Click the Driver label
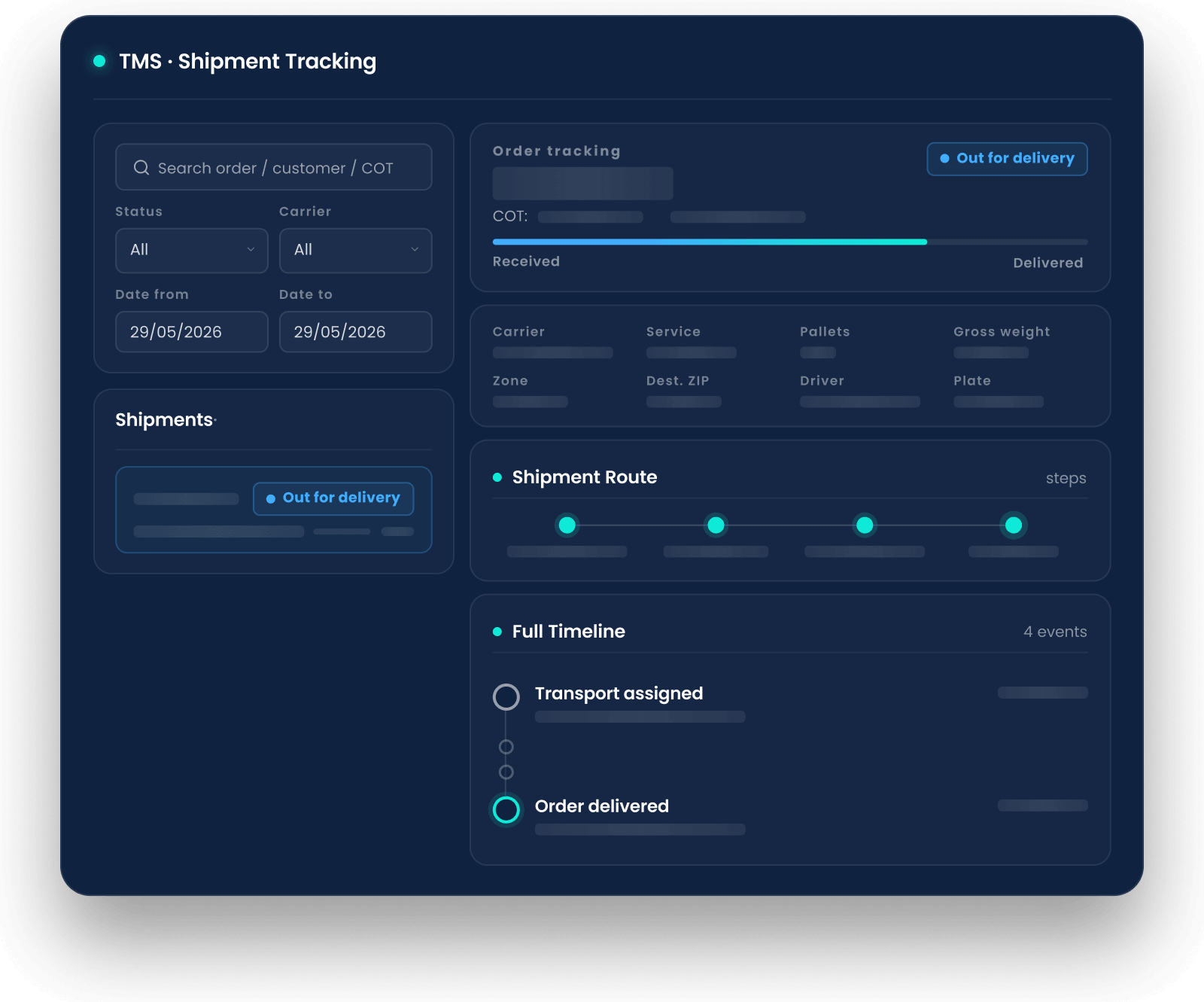This screenshot has width=1204, height=1002. click(x=822, y=381)
